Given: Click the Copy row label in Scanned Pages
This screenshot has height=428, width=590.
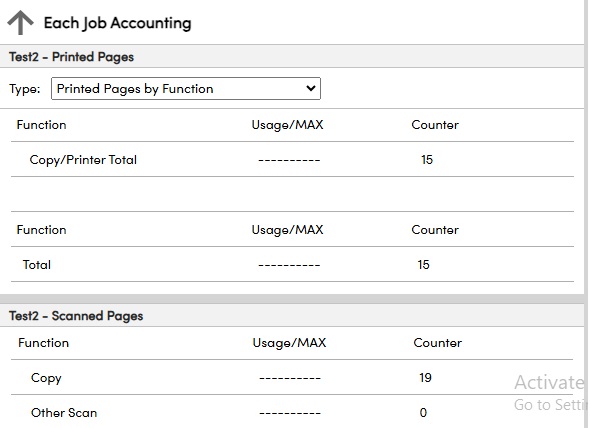Looking at the screenshot, I should pos(46,378).
